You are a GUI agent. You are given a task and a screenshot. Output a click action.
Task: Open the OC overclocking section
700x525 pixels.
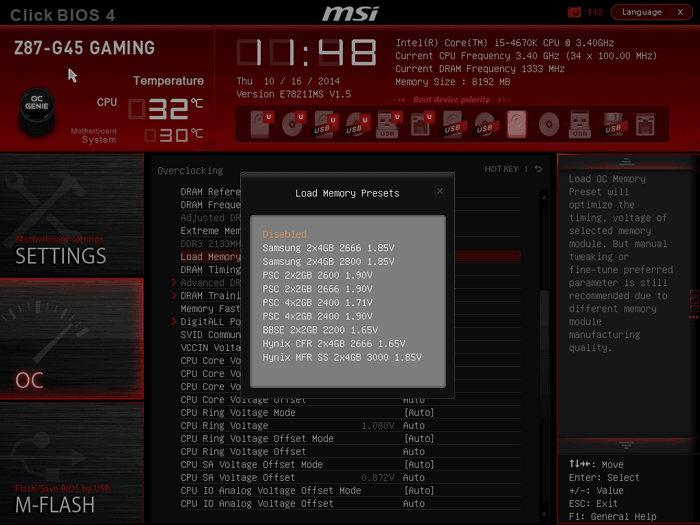[72, 339]
